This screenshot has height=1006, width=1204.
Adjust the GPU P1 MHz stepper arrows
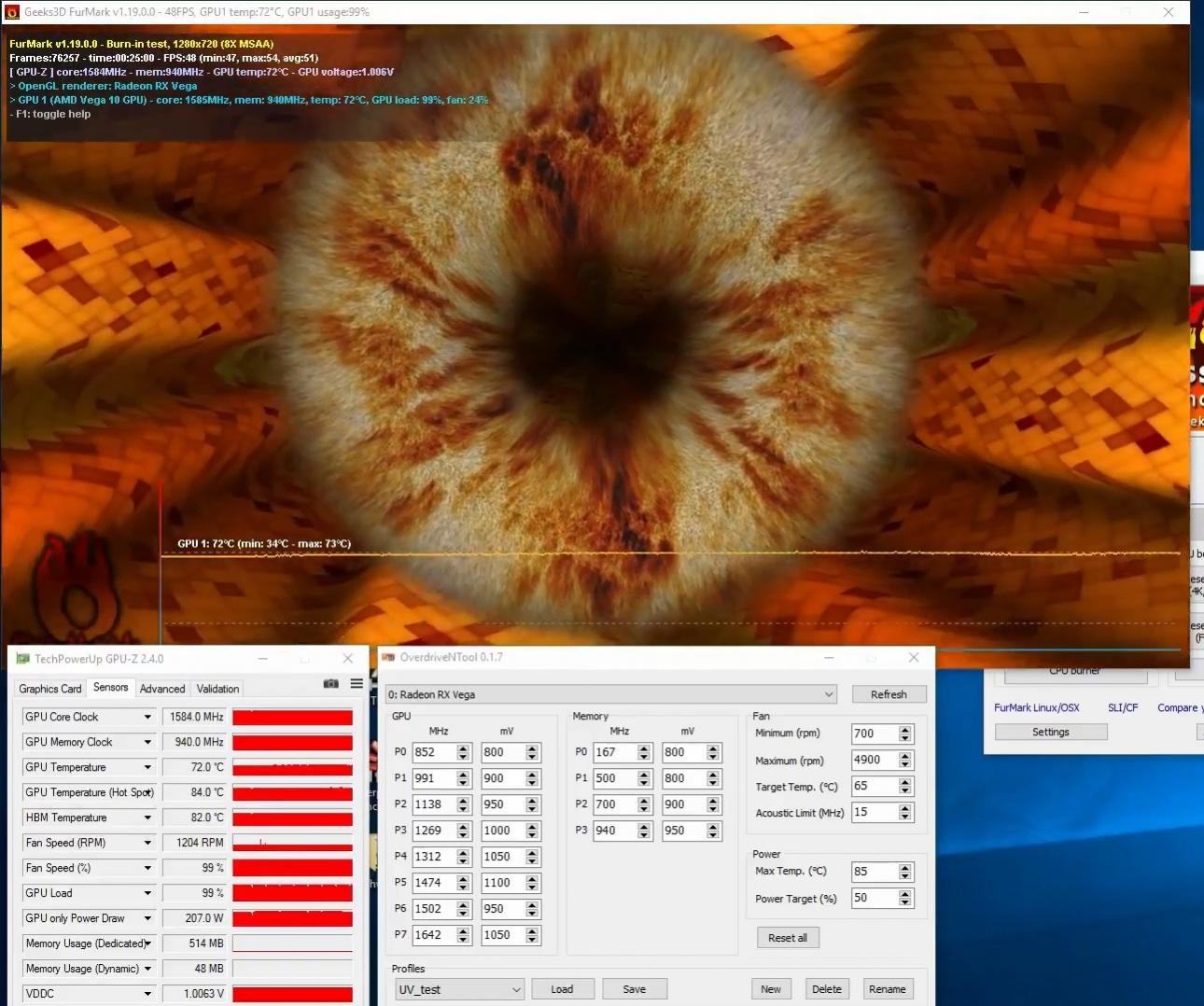(463, 778)
